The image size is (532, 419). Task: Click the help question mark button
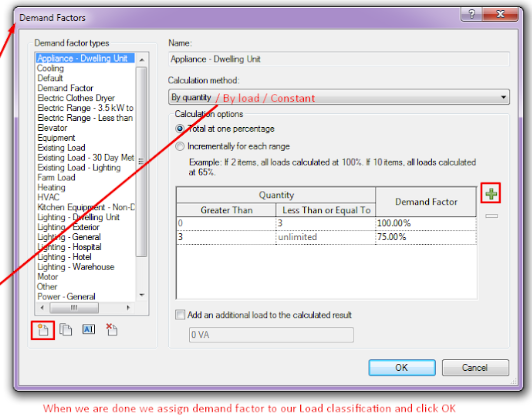(472, 14)
